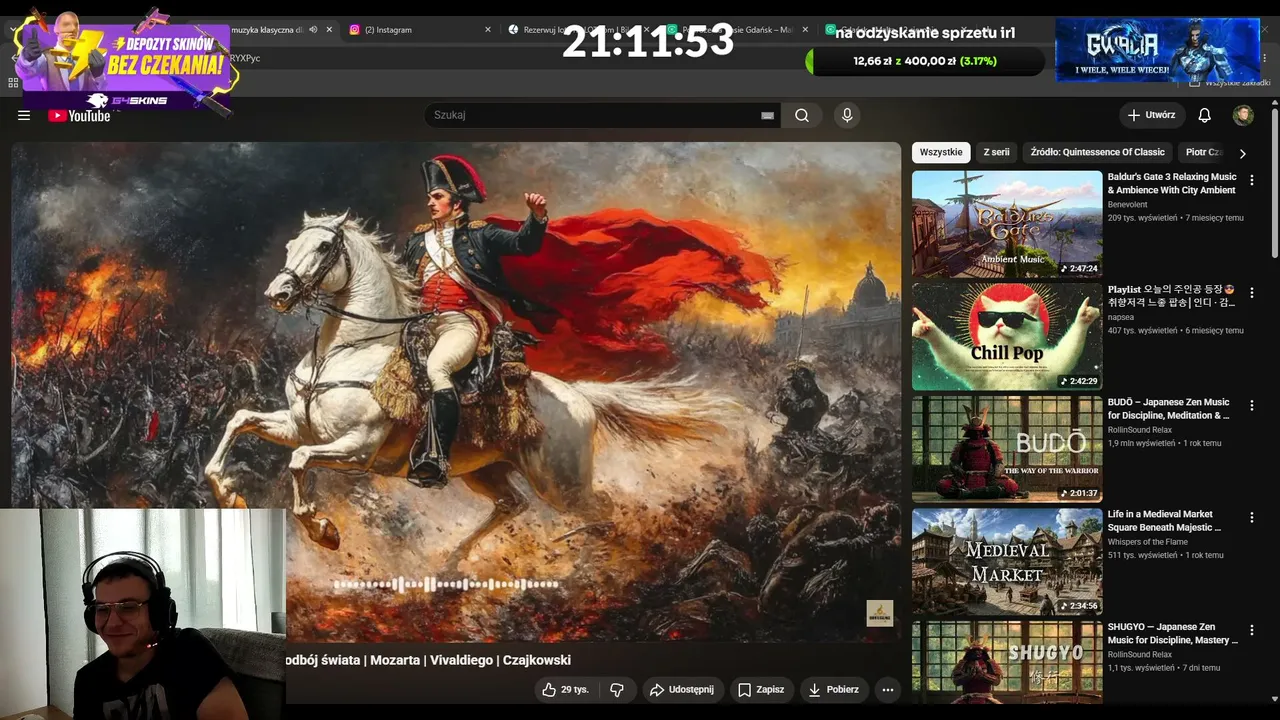Open the more actions ellipsis under the video

(887, 689)
